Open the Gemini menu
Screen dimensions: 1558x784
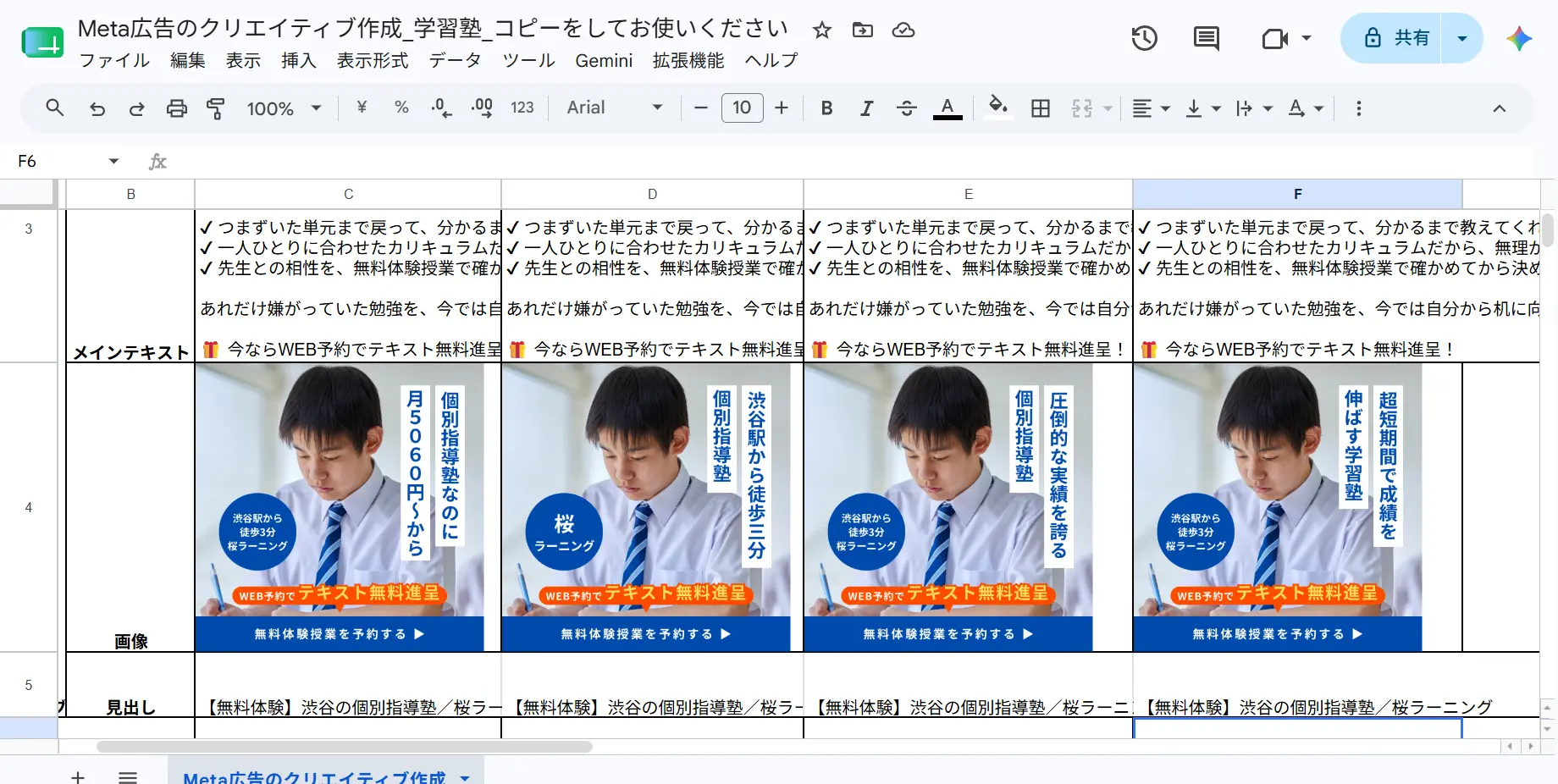(x=604, y=60)
